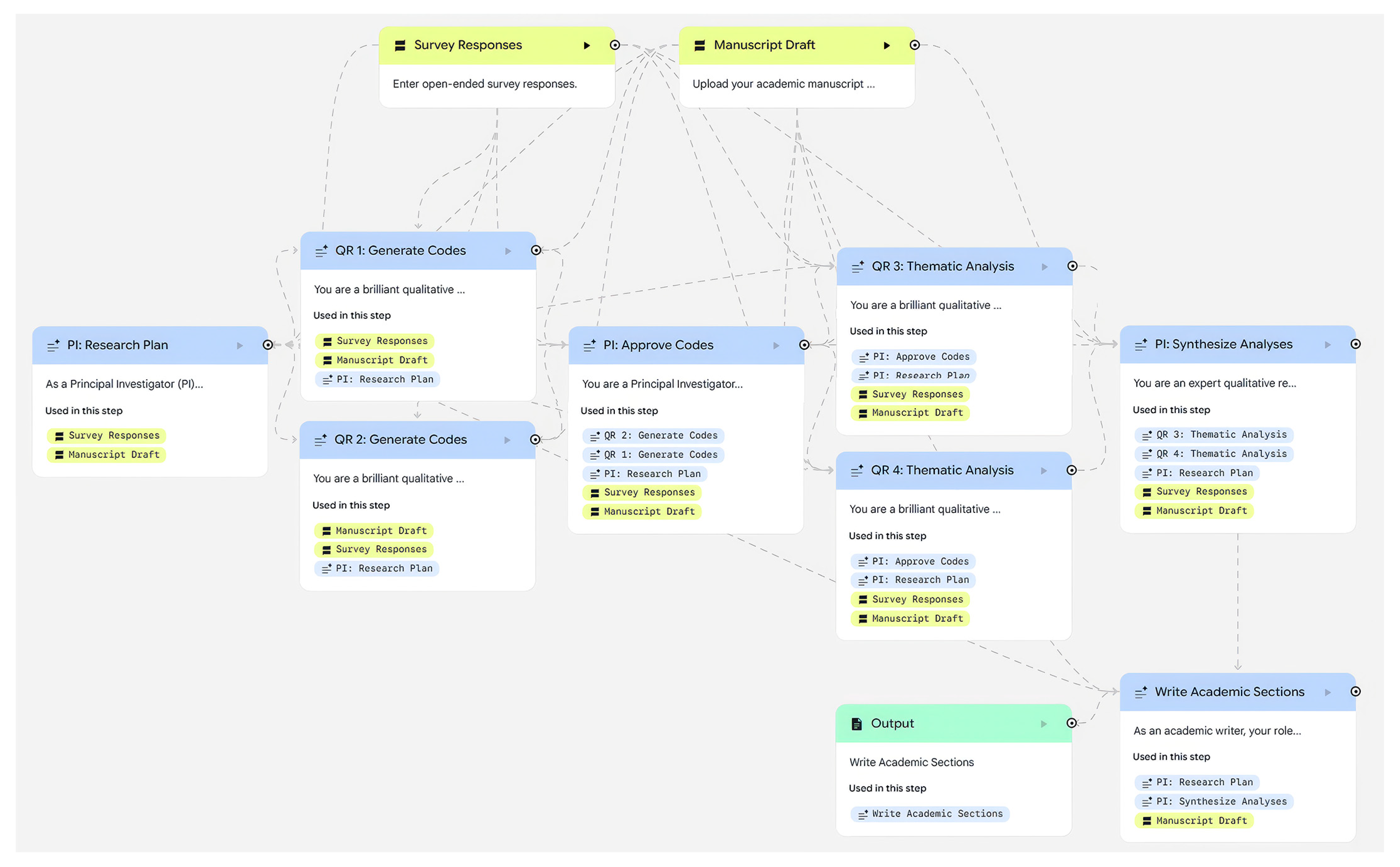Image resolution: width=1400 pixels, height=867 pixels.
Task: Click the sparkle icon on QR 1: Generate Codes
Action: (322, 251)
